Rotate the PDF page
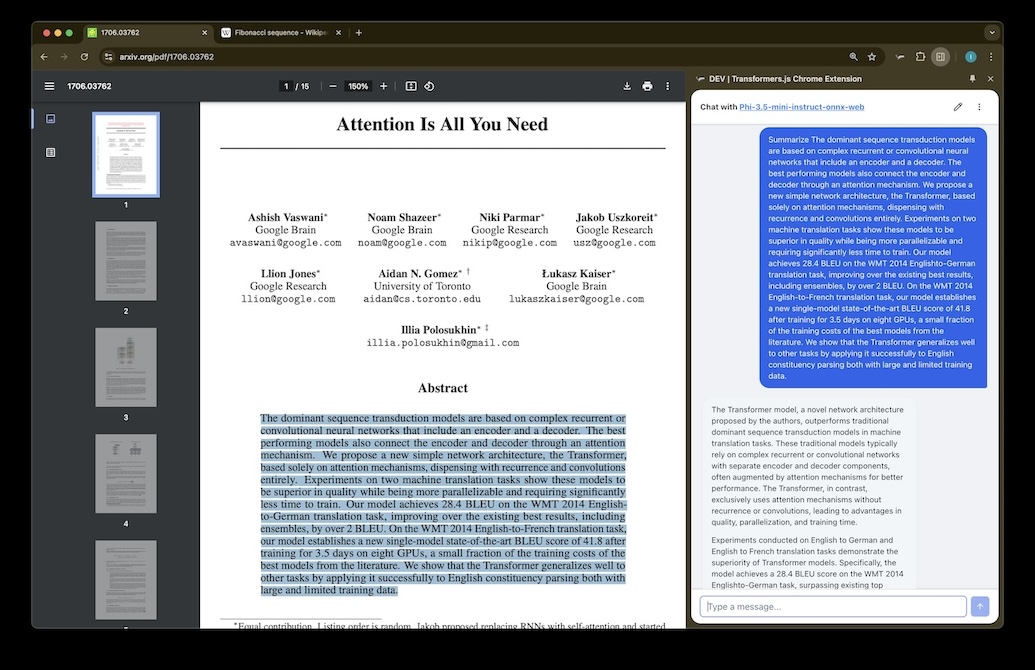1035x670 pixels. coord(429,86)
